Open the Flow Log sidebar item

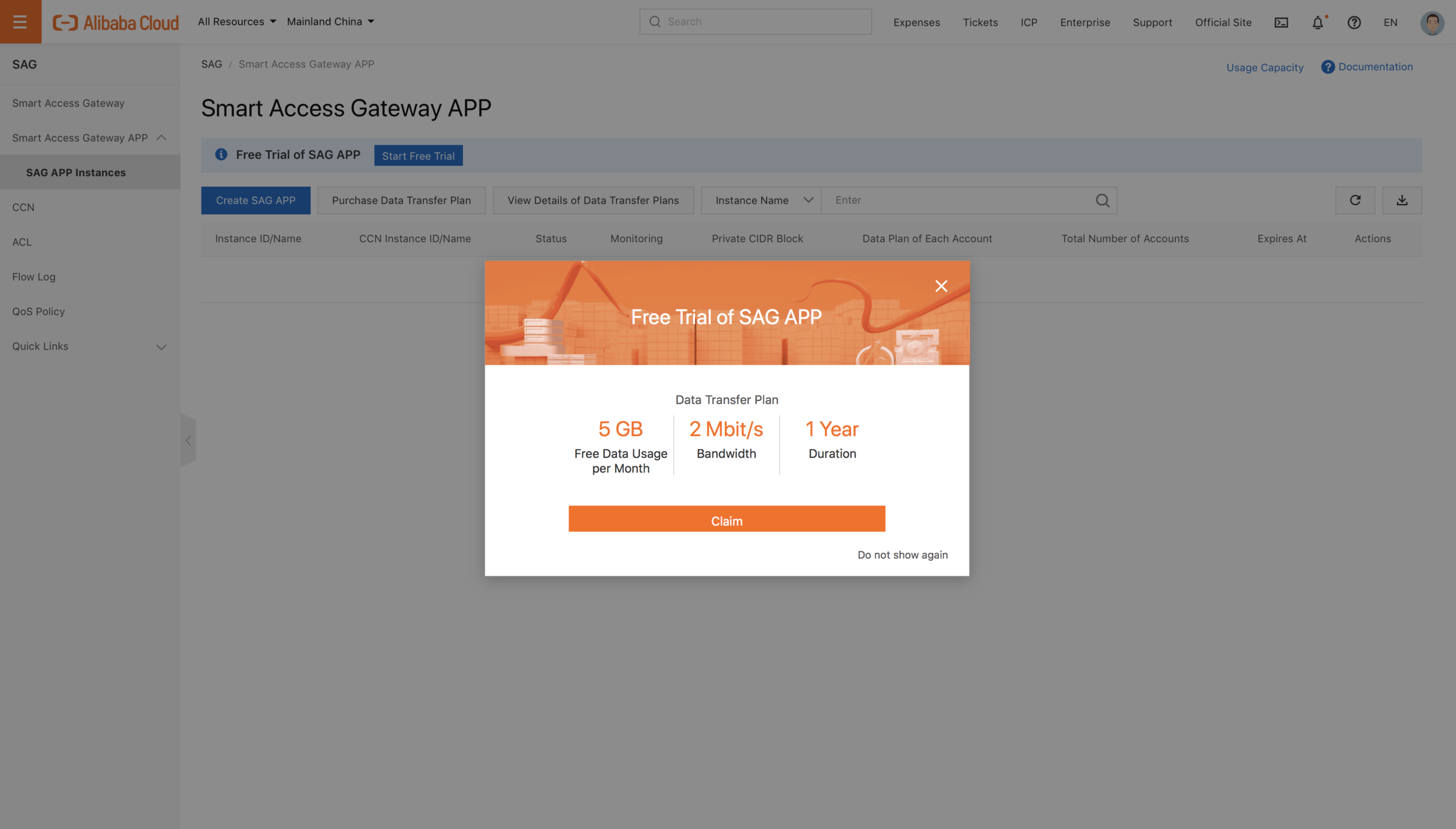click(34, 277)
